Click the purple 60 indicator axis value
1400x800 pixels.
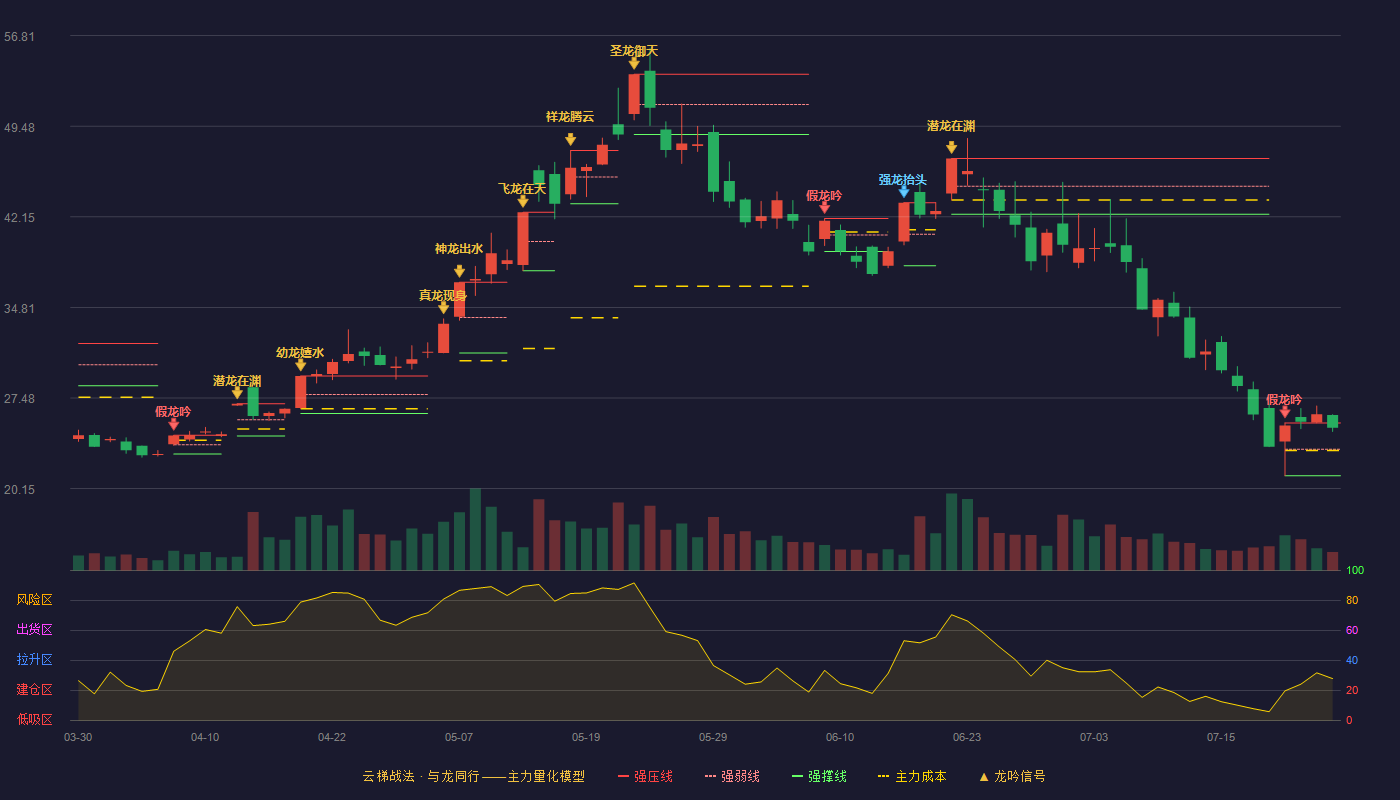tap(1352, 631)
